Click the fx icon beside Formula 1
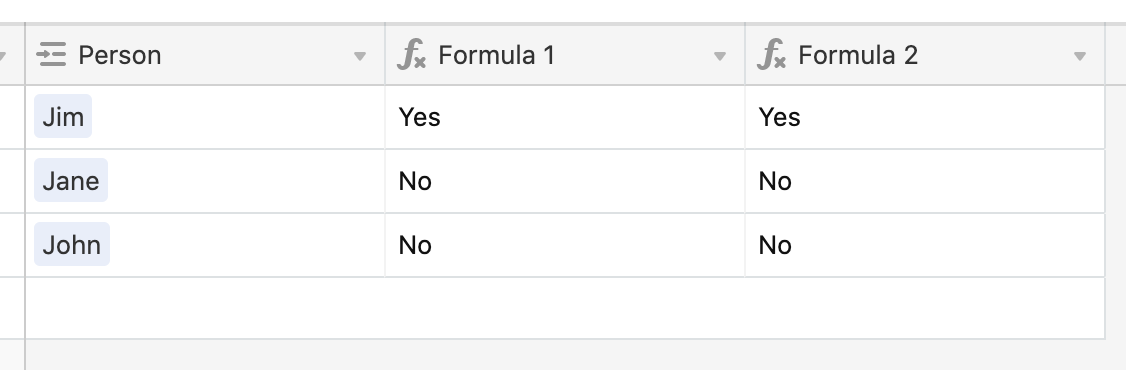This screenshot has height=370, width=1126. 411,55
